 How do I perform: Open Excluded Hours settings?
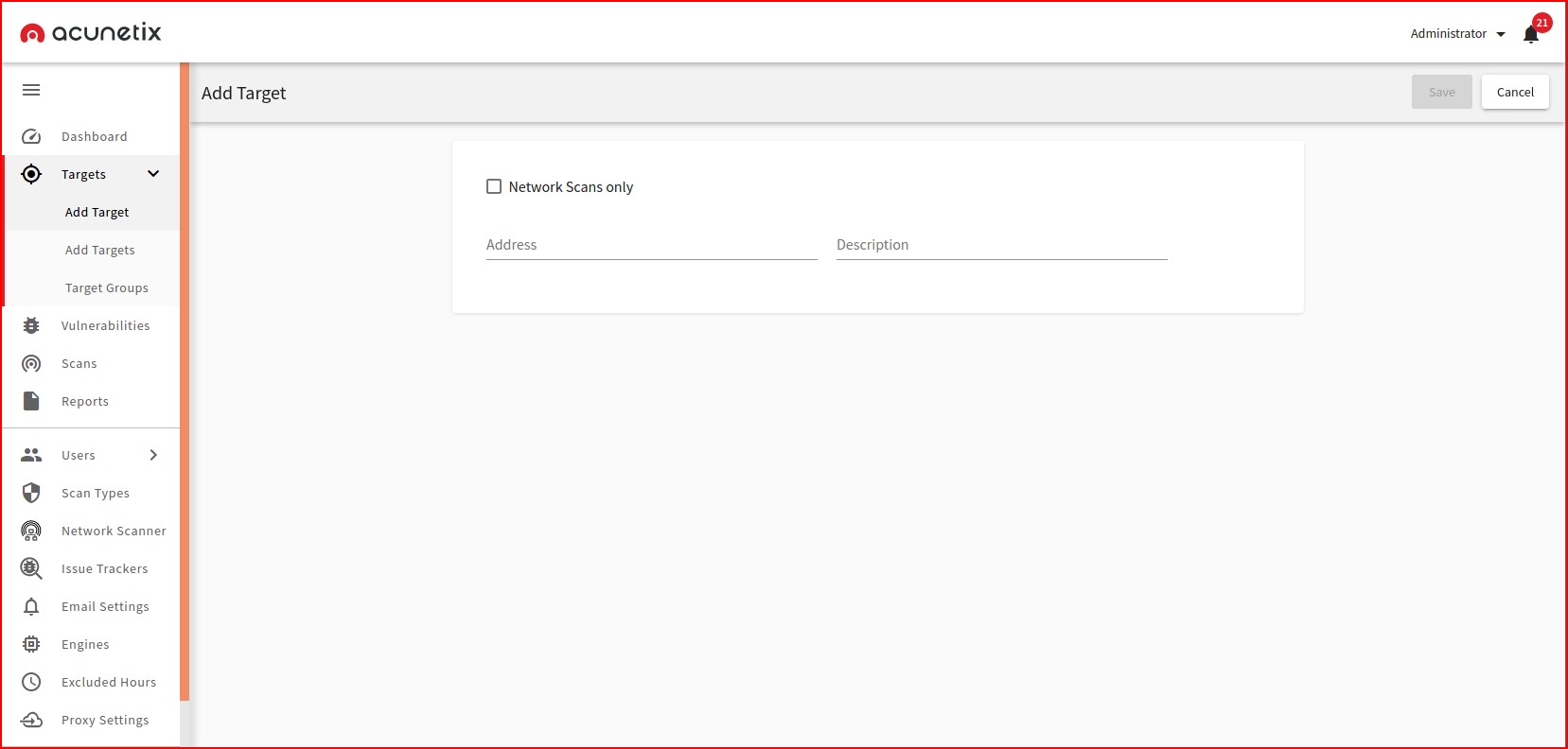pyautogui.click(x=92, y=682)
